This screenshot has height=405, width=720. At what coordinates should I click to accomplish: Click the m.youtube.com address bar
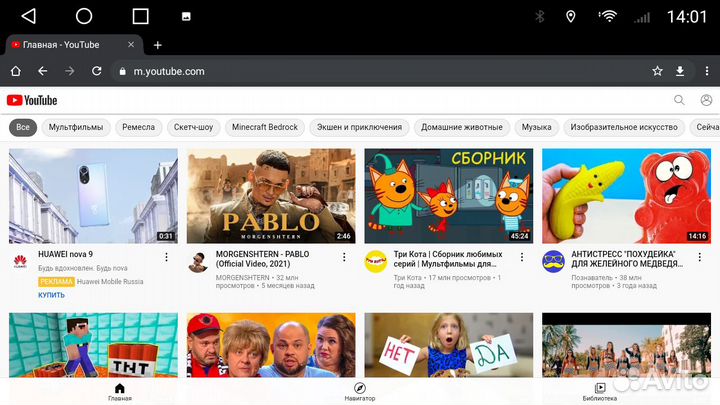[380, 71]
